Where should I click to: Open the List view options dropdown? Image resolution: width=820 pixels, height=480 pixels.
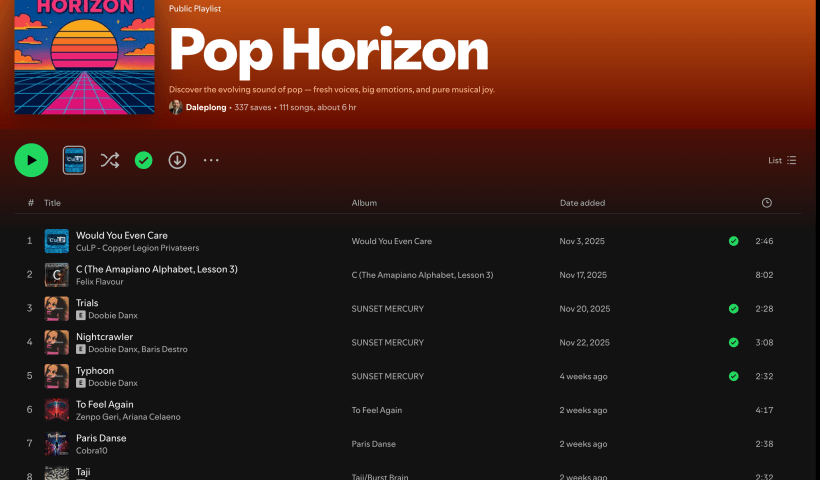(782, 160)
